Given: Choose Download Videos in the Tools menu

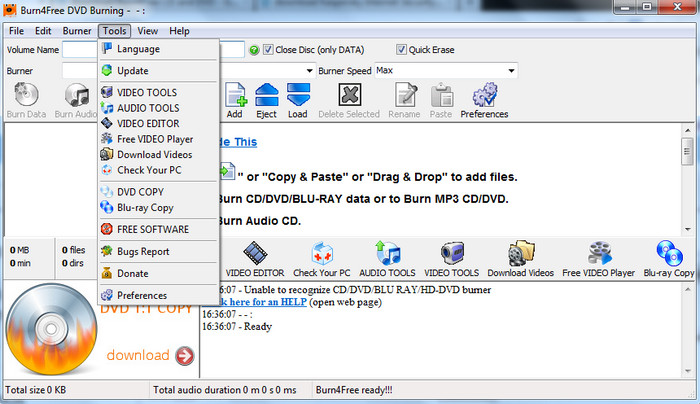Looking at the screenshot, I should point(159,154).
